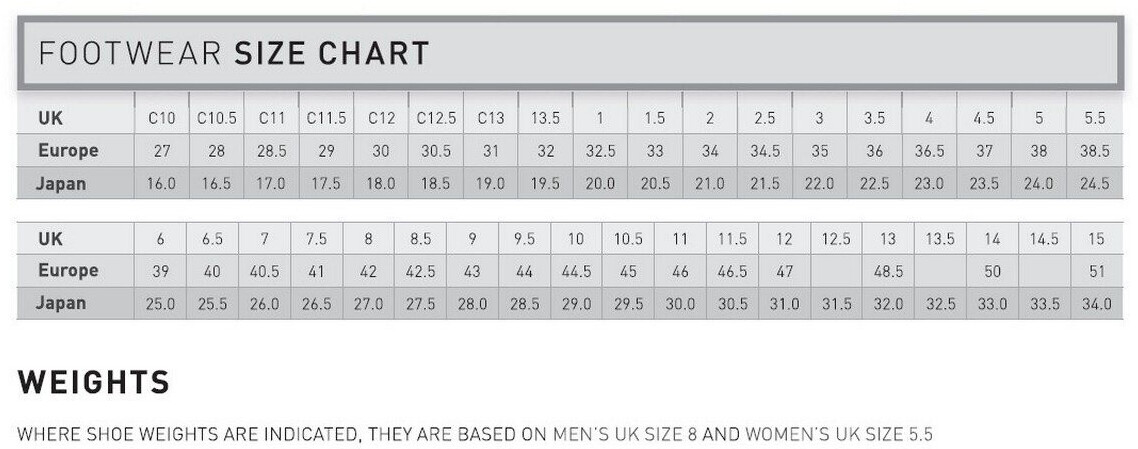Click Europe size 42.5 cell

pos(420,271)
